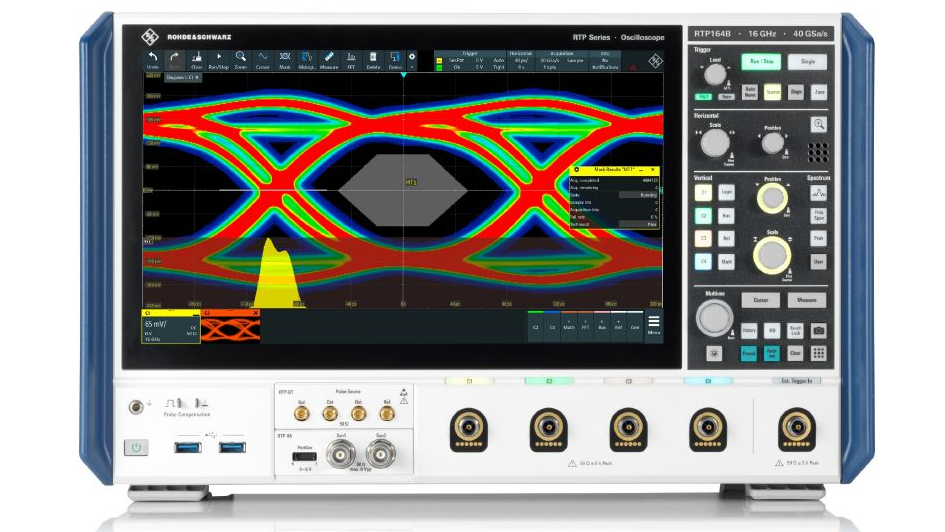The height and width of the screenshot is (532, 945).
Task: Toggle the Math key
Action: pyautogui.click(x=727, y=261)
